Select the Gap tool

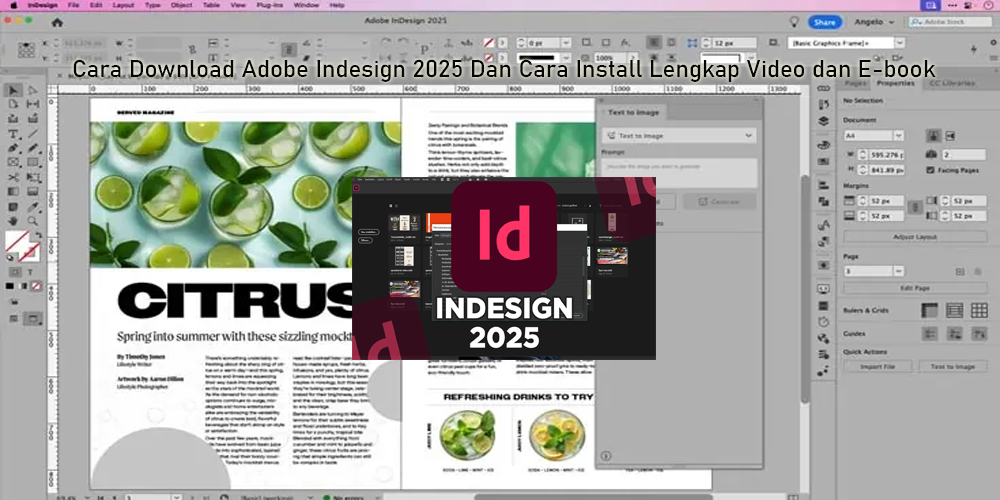[33, 104]
